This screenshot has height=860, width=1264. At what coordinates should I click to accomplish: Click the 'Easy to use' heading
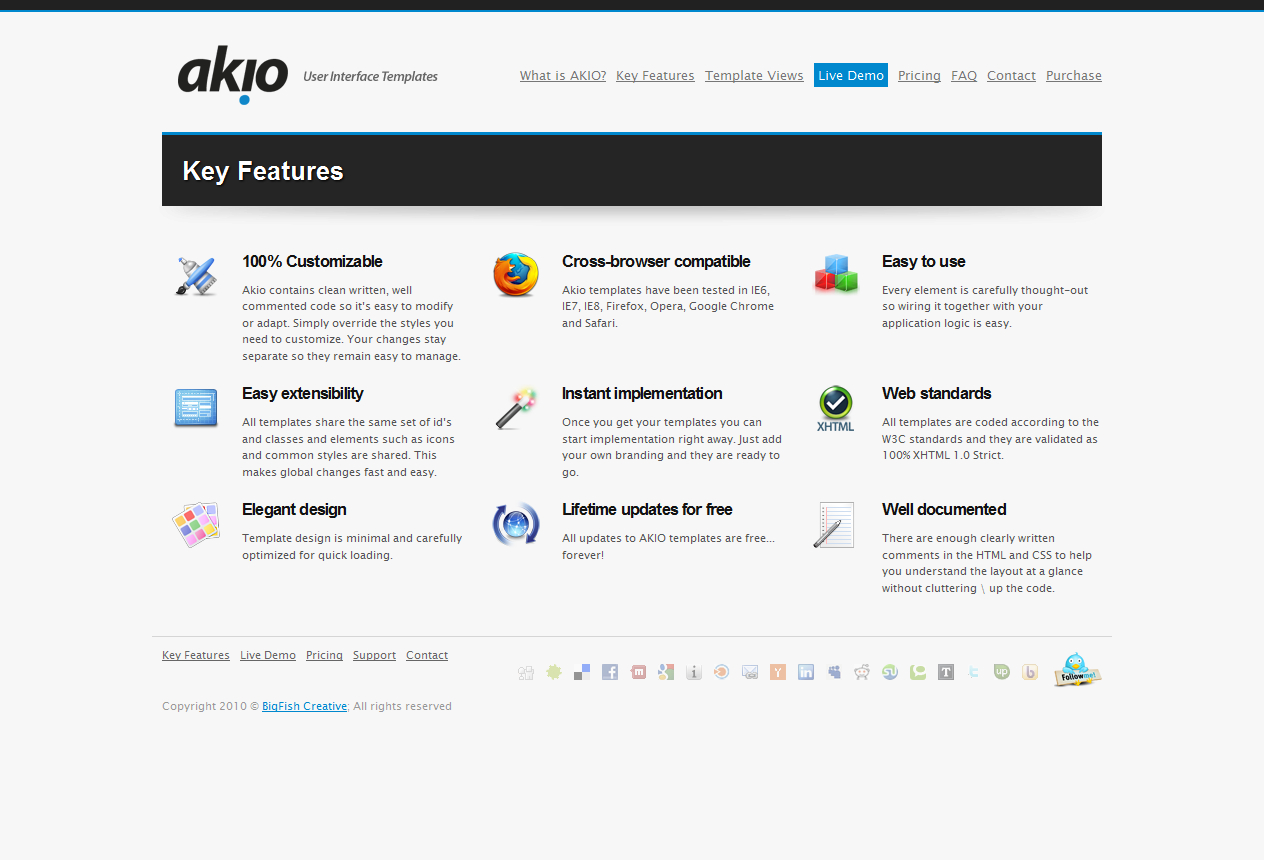pyautogui.click(x=924, y=262)
